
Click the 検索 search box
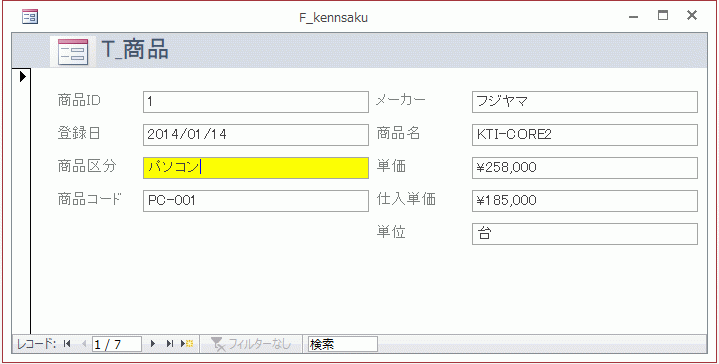(x=343, y=344)
